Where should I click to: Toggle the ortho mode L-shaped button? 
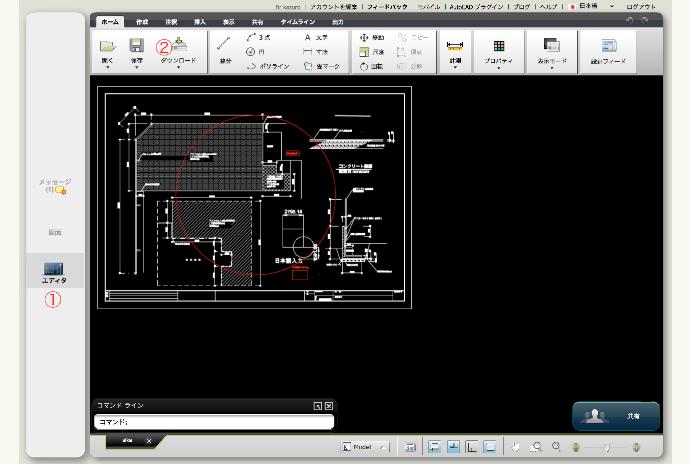(471, 447)
